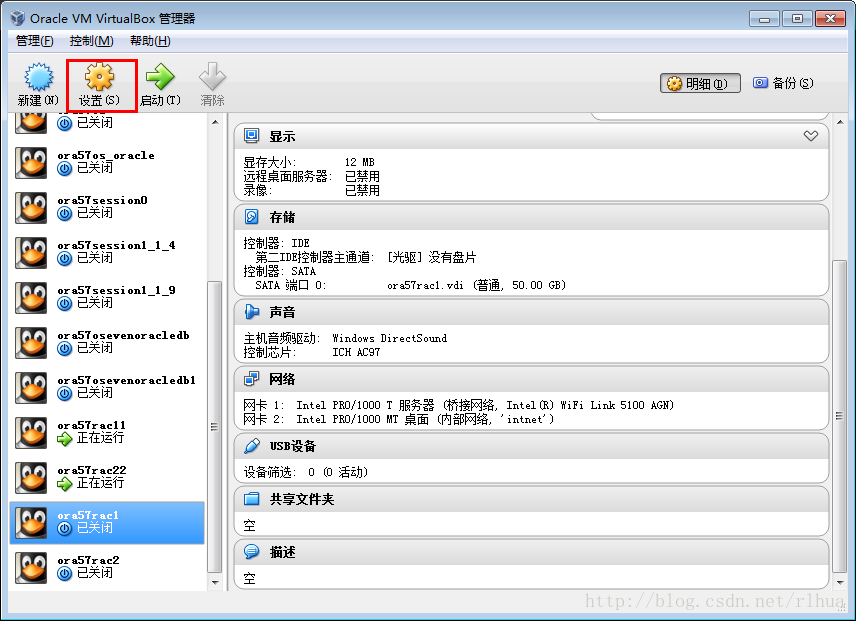Click the penguin icon of ora57session1_1_4
Image resolution: width=856 pixels, height=621 pixels.
31,253
